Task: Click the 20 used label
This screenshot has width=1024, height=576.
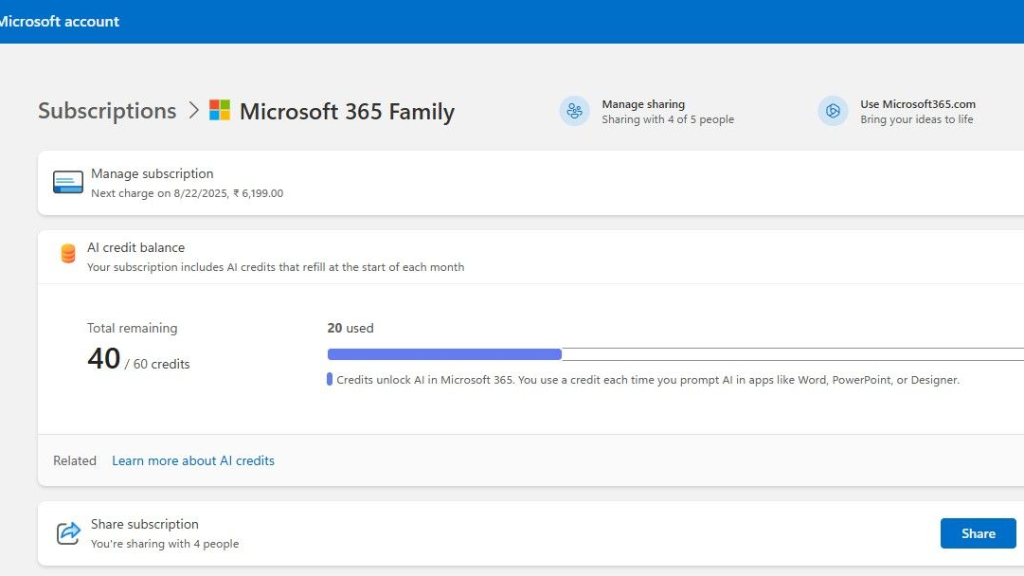Action: [x=351, y=328]
